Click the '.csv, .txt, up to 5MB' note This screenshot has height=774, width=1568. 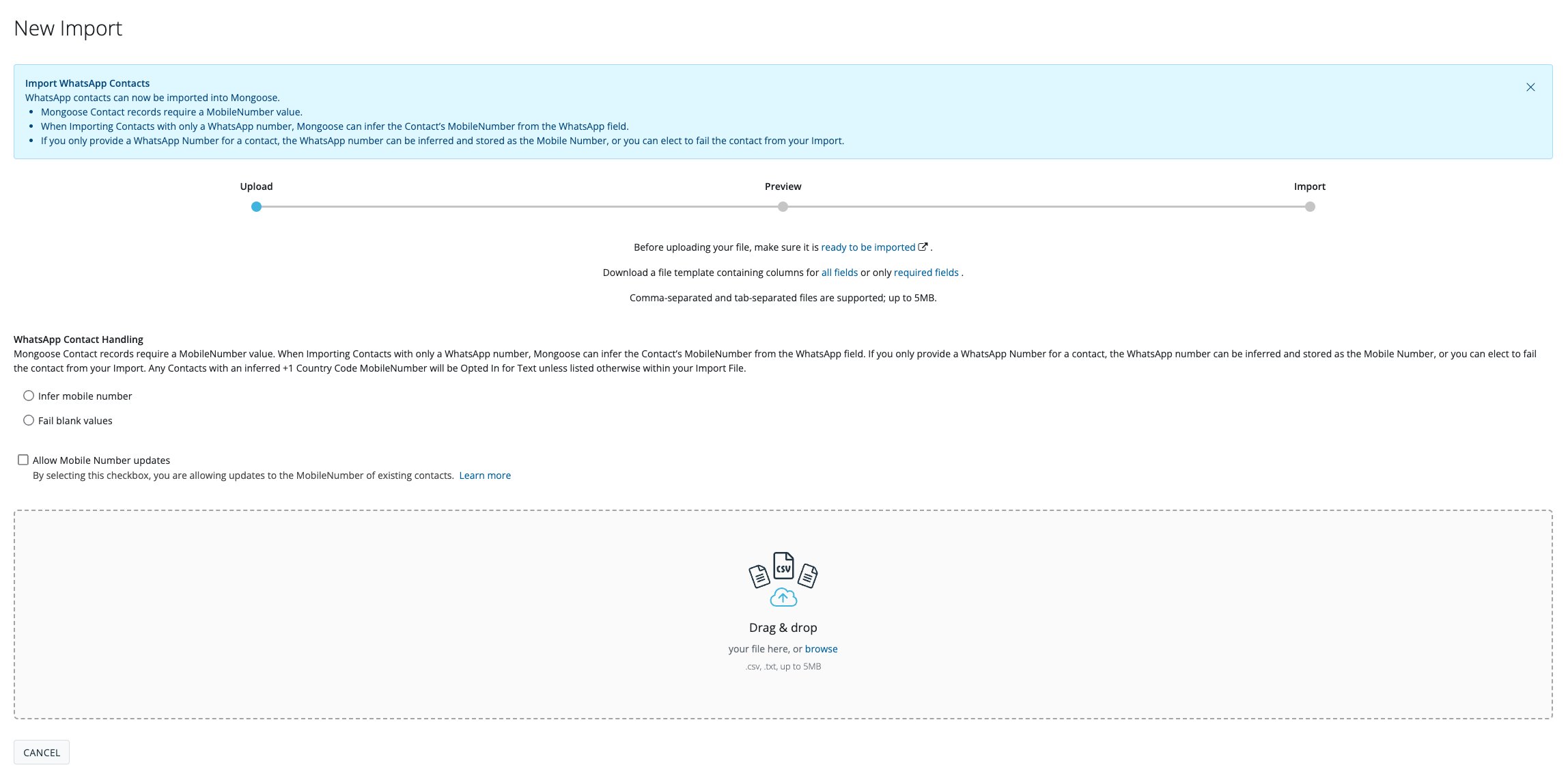click(783, 667)
